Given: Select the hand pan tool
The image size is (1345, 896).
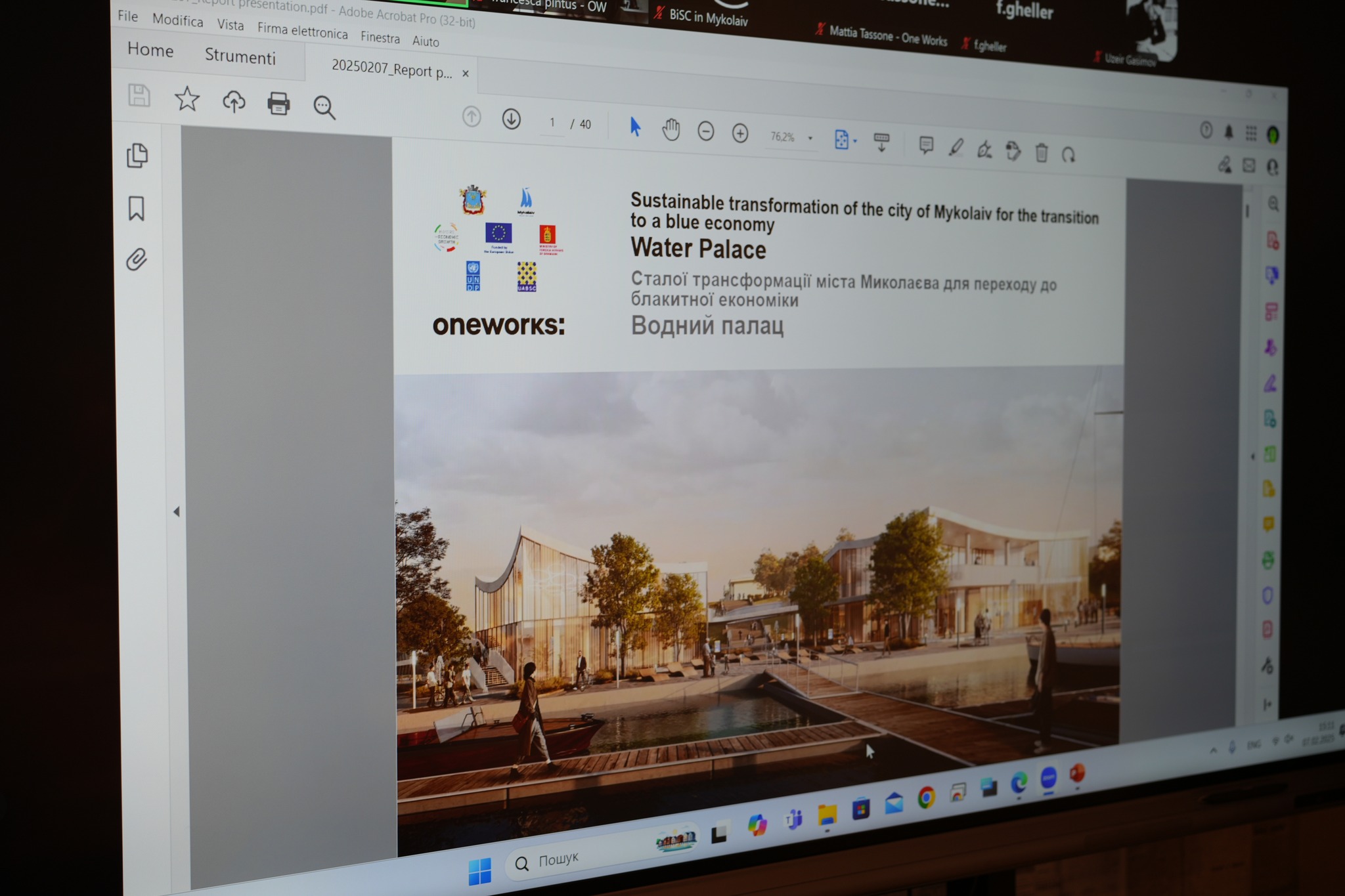Looking at the screenshot, I should point(671,130).
